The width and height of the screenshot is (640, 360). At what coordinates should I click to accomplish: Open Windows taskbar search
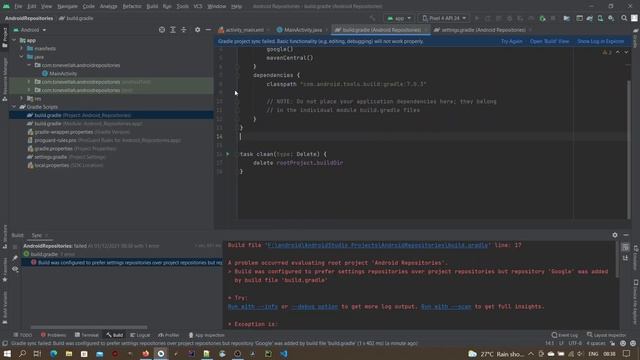(x=22, y=354)
